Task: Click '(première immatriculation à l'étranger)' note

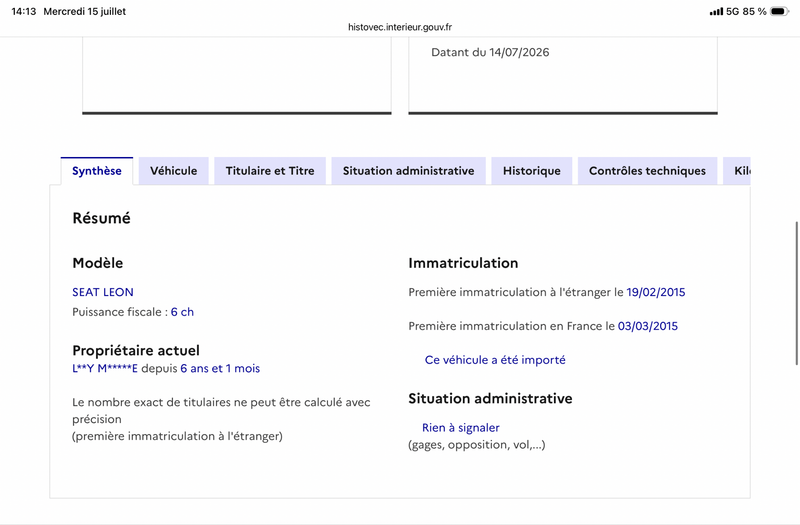Action: [177, 436]
